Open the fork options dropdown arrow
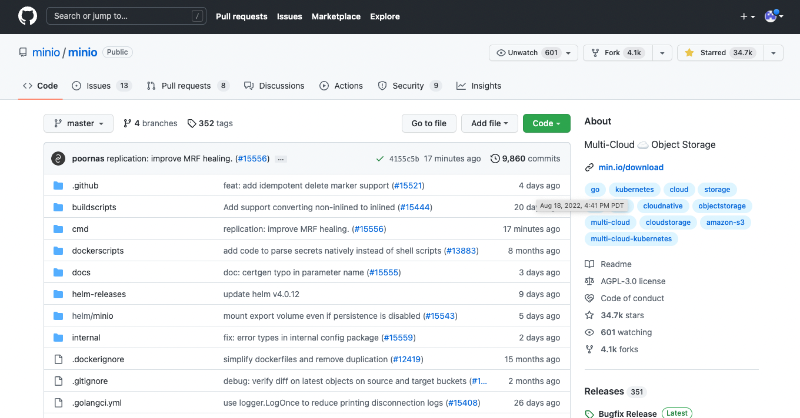The image size is (800, 418). [662, 53]
